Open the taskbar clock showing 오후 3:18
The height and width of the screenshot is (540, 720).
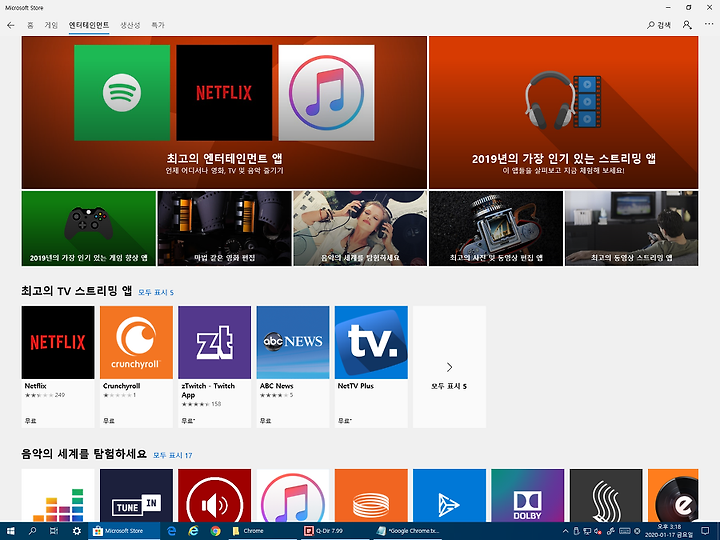669,531
